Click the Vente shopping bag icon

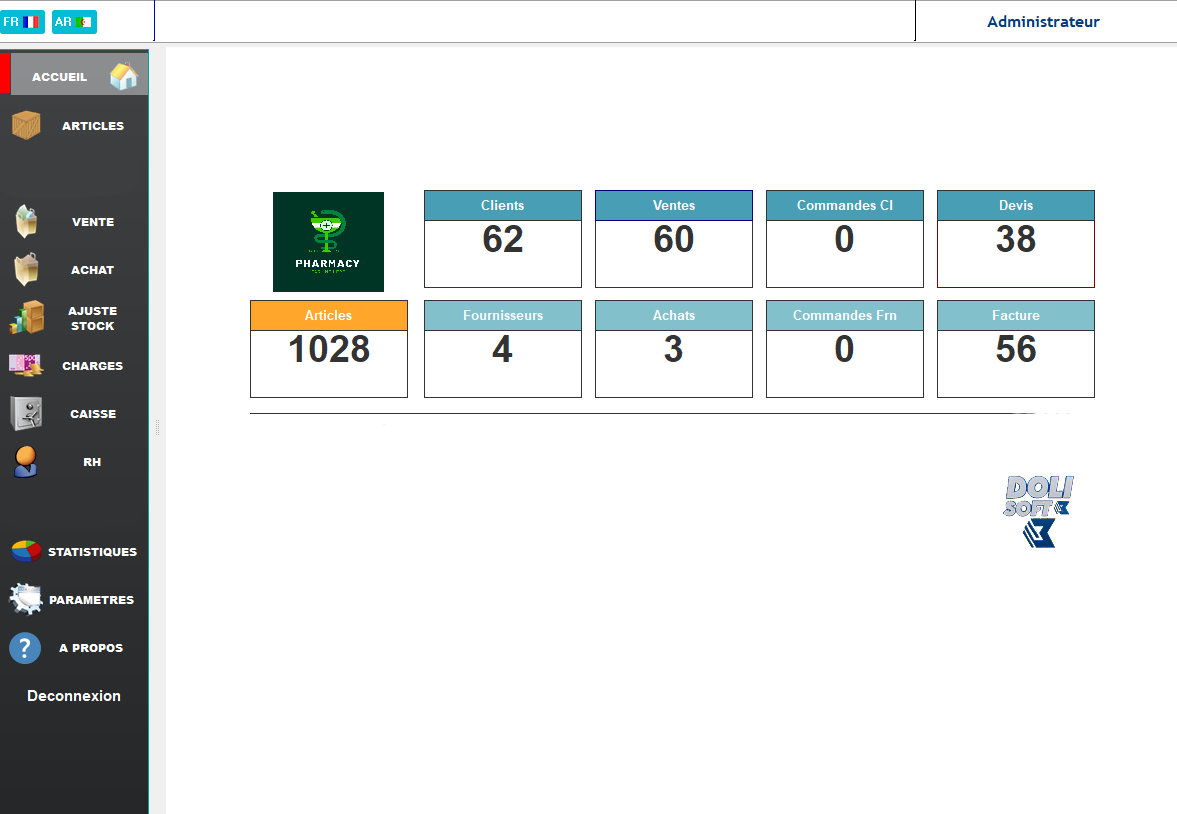[26, 221]
